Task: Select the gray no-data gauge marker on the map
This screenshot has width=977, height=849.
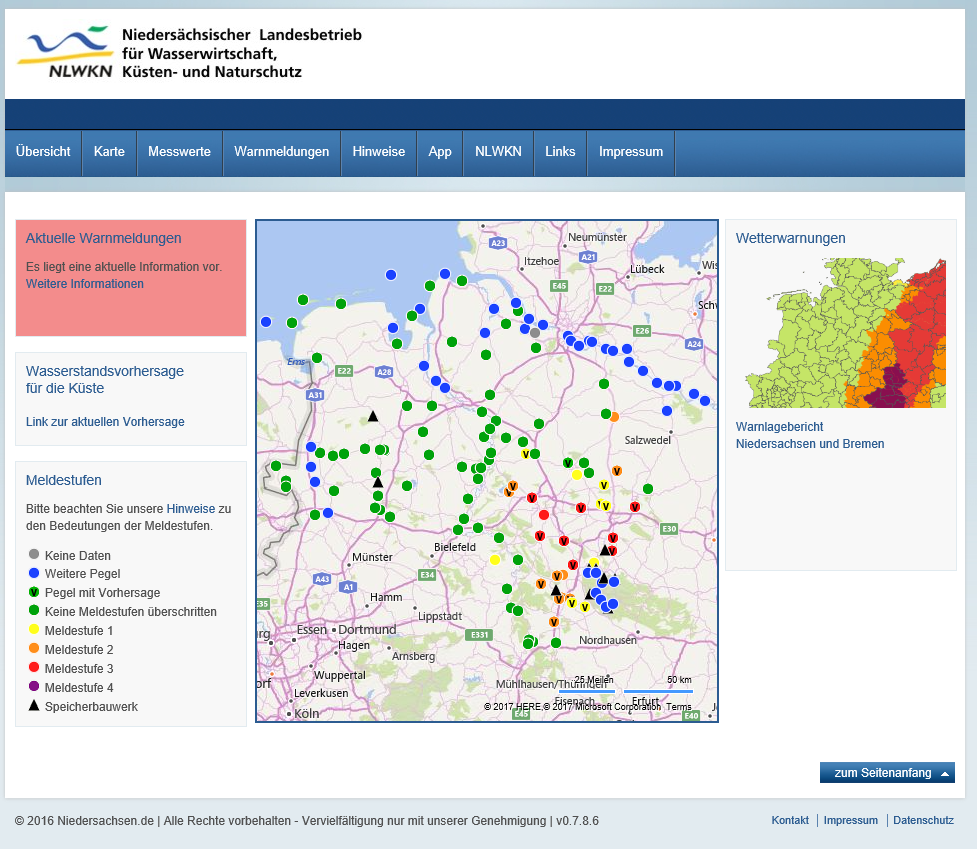Action: [535, 333]
